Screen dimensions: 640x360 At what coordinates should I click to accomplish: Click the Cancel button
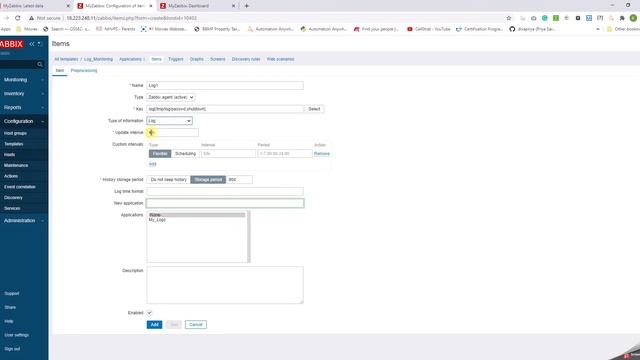click(x=196, y=324)
